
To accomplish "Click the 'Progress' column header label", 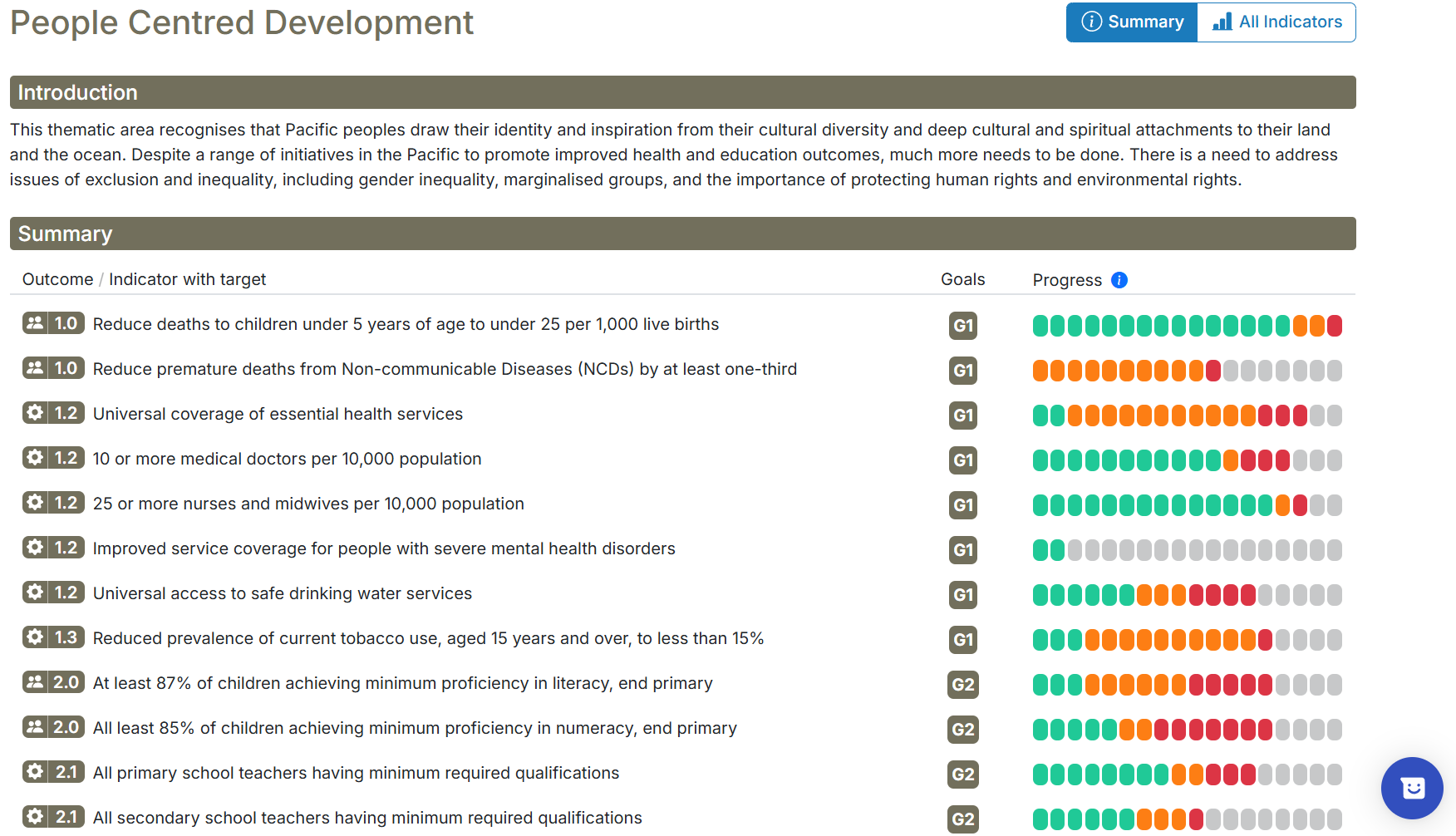I will pyautogui.click(x=1067, y=280).
